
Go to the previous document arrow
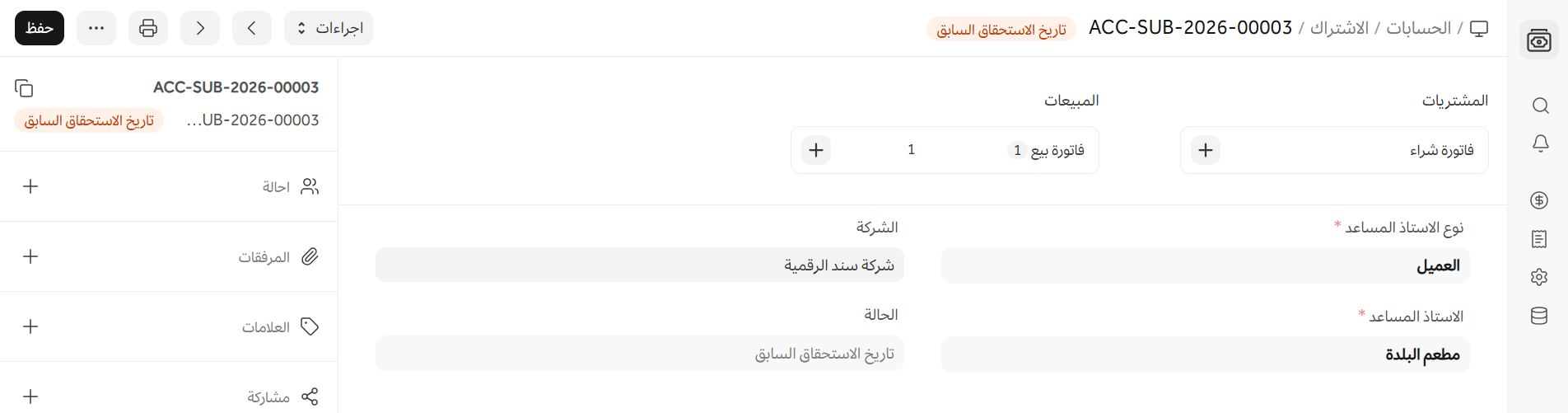point(252,28)
